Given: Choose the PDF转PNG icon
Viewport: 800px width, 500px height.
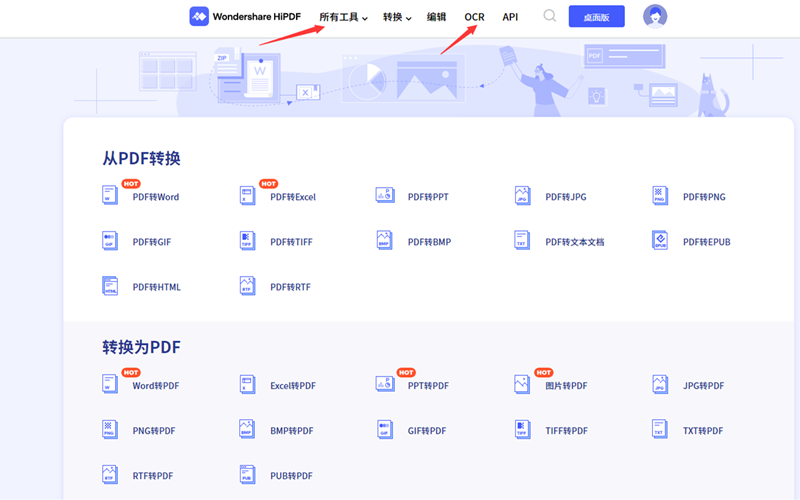Looking at the screenshot, I should click(x=660, y=196).
